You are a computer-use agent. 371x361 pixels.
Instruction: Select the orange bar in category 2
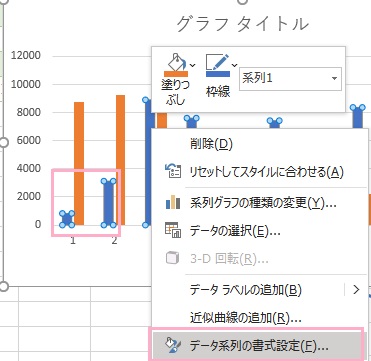coord(120,160)
